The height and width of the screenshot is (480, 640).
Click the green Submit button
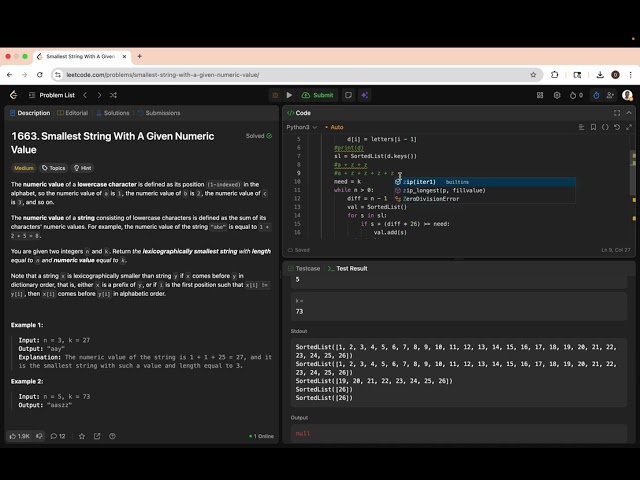click(x=318, y=95)
